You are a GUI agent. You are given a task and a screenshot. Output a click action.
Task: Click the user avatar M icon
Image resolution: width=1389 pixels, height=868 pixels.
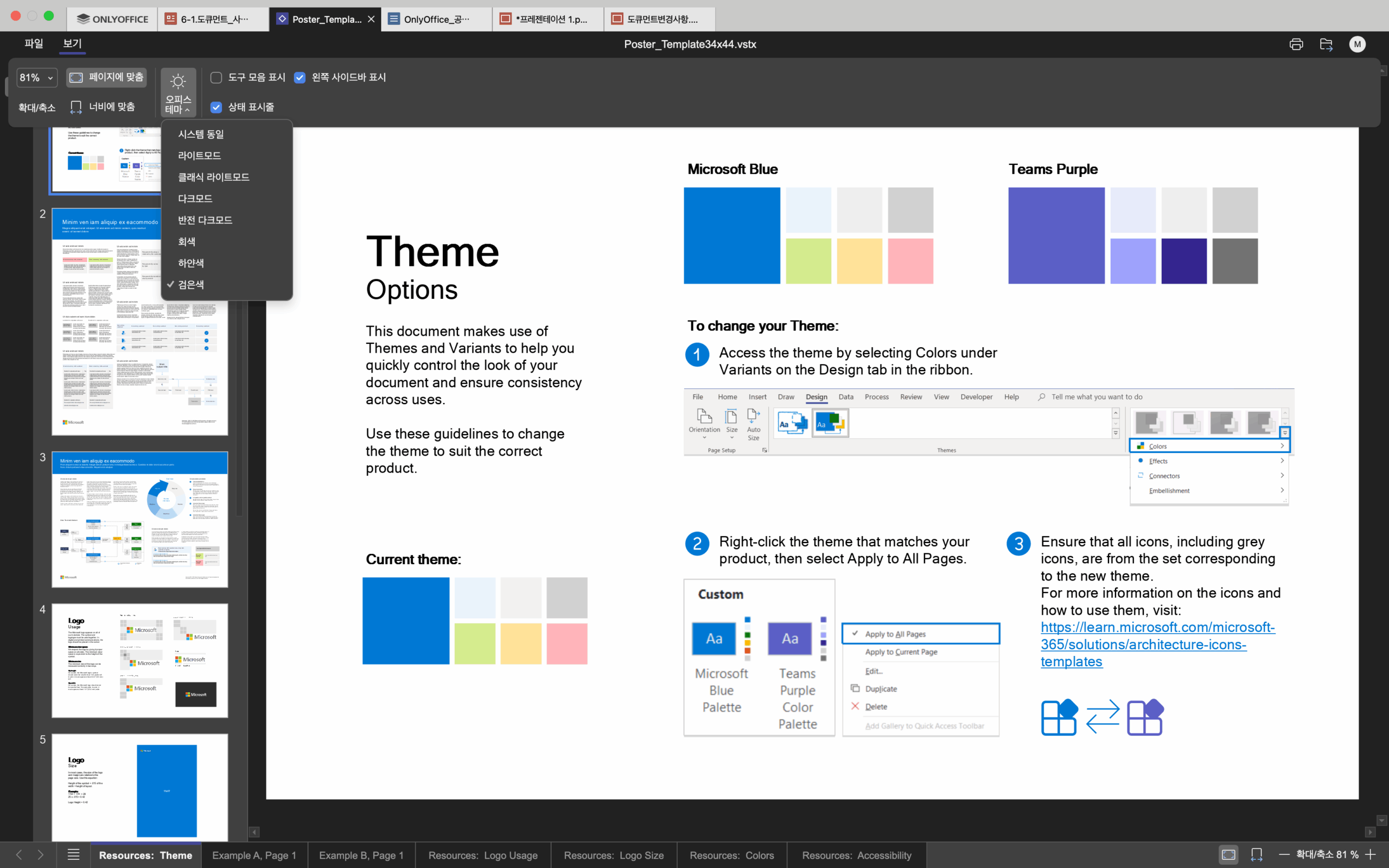(x=1357, y=44)
